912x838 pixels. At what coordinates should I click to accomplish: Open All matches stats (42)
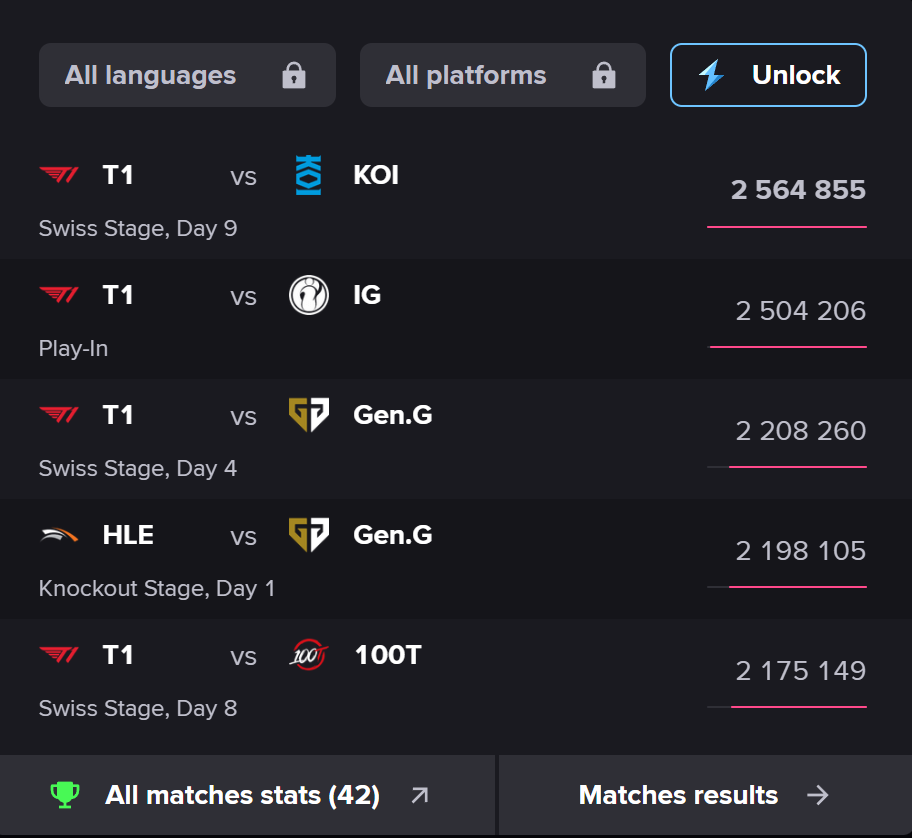(242, 795)
